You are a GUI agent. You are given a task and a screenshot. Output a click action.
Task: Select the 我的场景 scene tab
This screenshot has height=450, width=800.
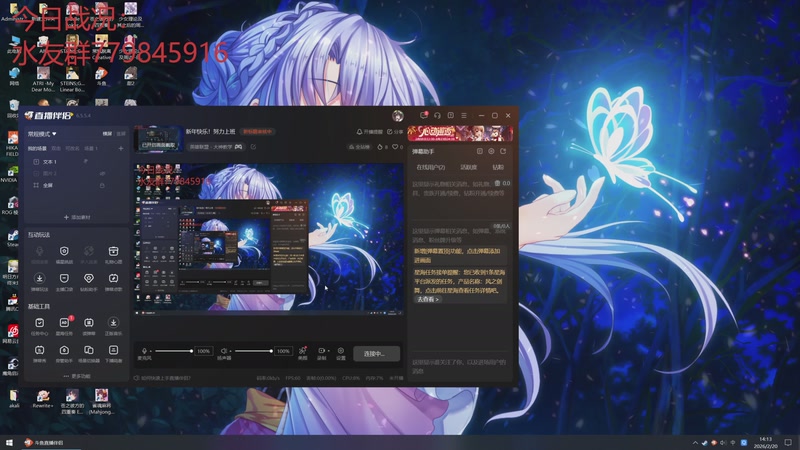click(x=37, y=148)
